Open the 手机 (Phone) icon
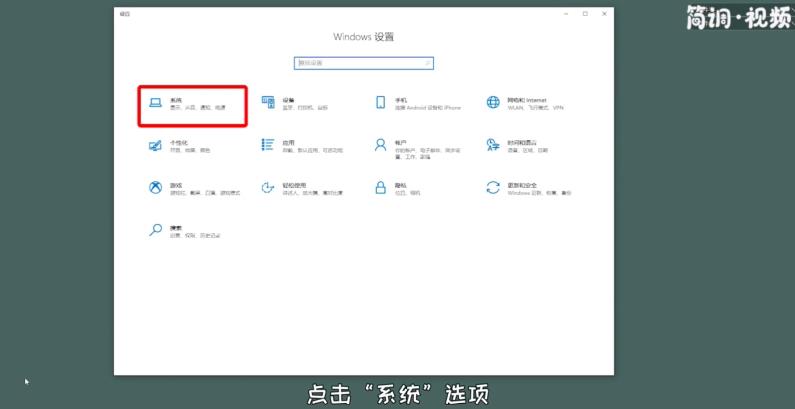Image resolution: width=795 pixels, height=409 pixels. click(x=380, y=103)
